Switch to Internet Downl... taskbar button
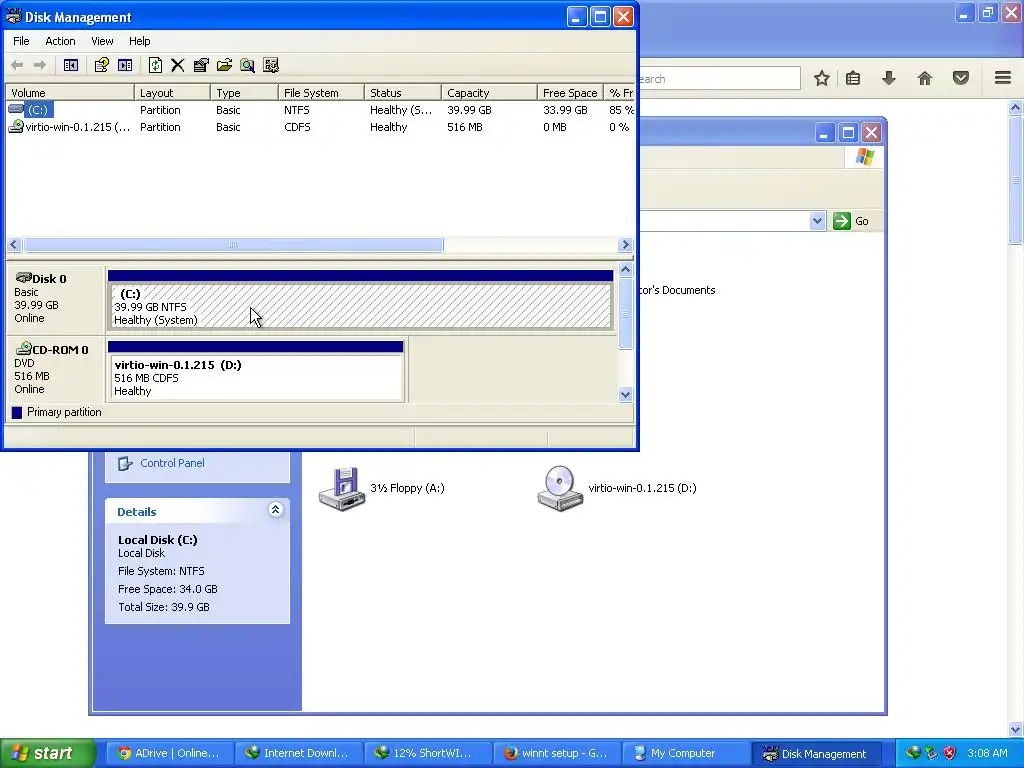The width and height of the screenshot is (1024, 768). point(298,753)
